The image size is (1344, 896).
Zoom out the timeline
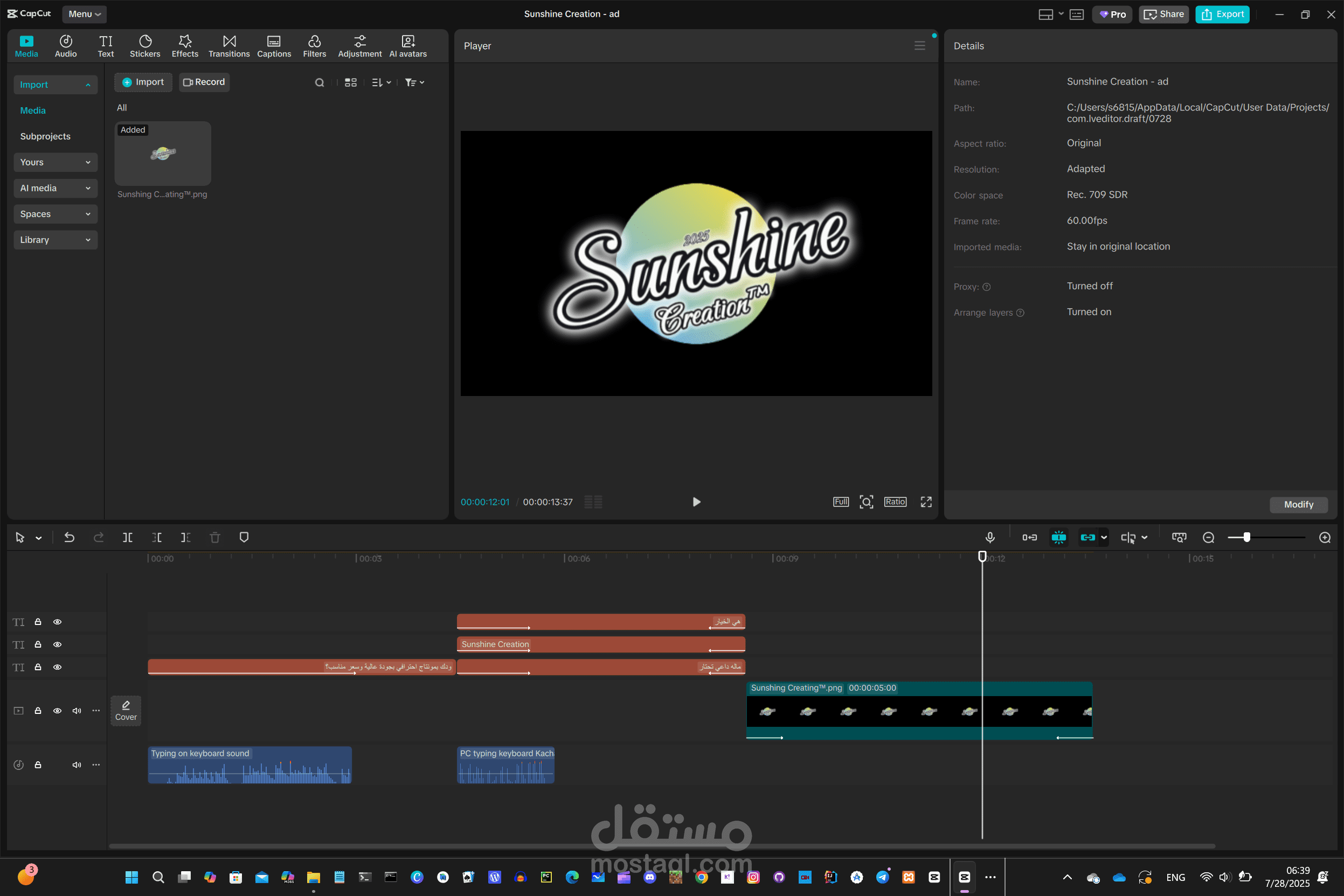click(x=1208, y=538)
